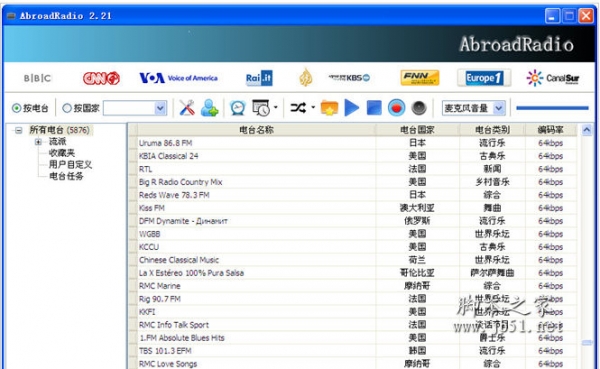Click 澳大利亚 country cell of Kiss FM

pos(417,208)
